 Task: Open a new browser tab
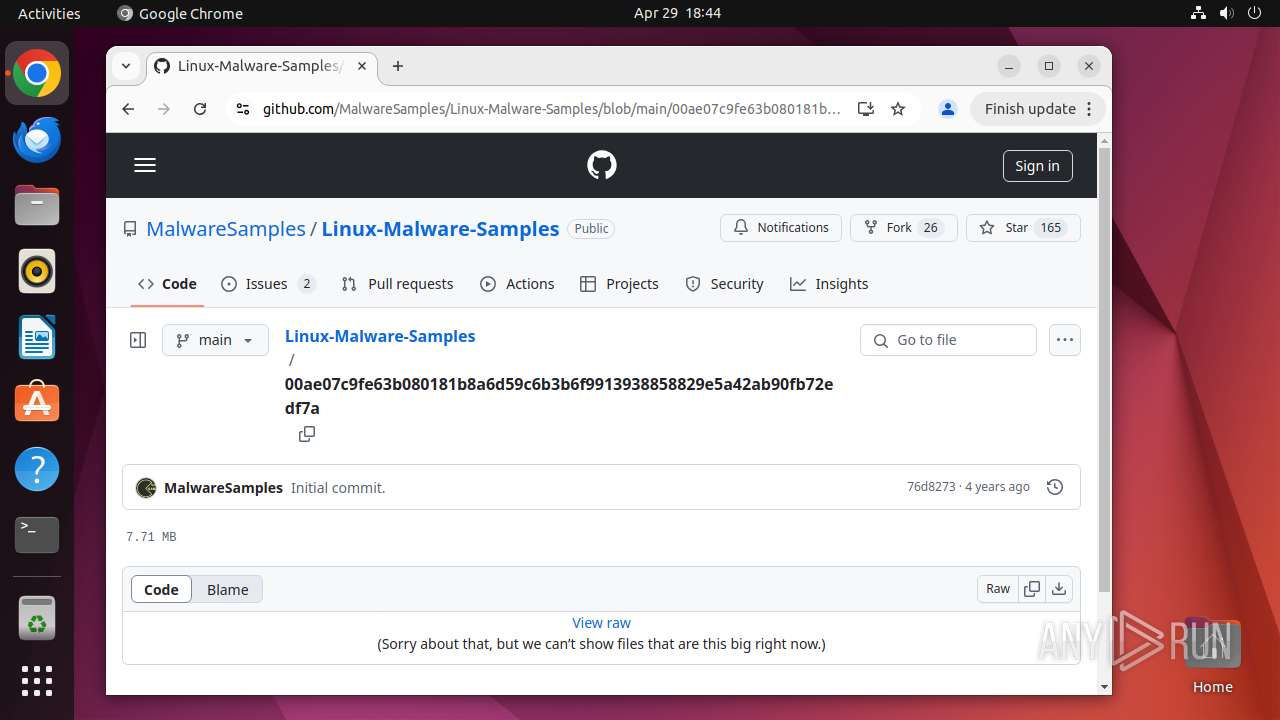pyautogui.click(x=398, y=66)
